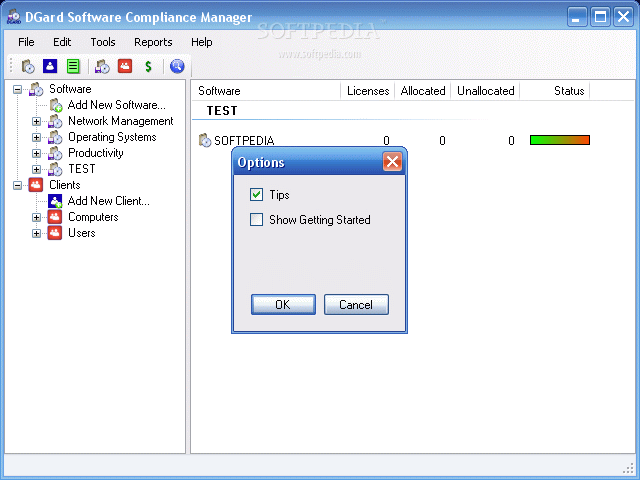This screenshot has width=640, height=480.
Task: Click Cancel in Options dialog
Action: tap(356, 304)
